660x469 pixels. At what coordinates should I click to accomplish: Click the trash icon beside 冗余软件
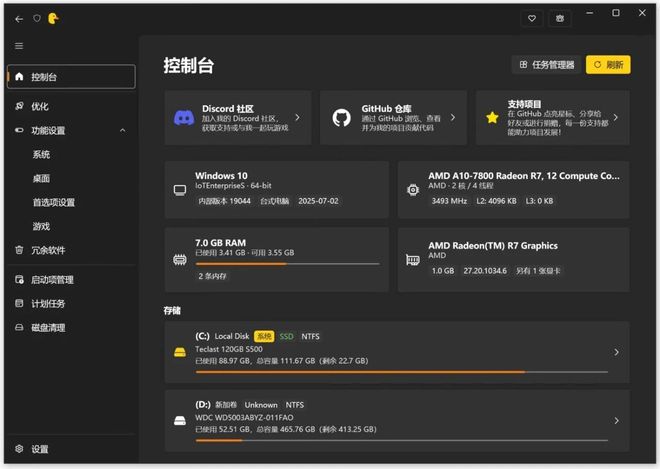19,250
